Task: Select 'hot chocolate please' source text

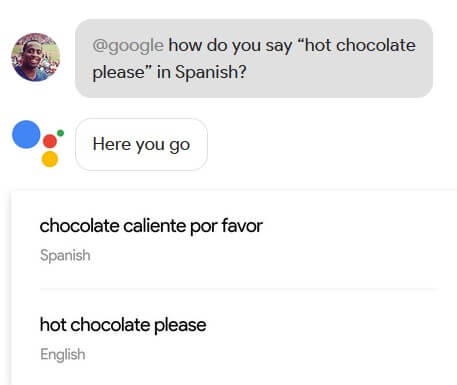Action: tap(123, 325)
